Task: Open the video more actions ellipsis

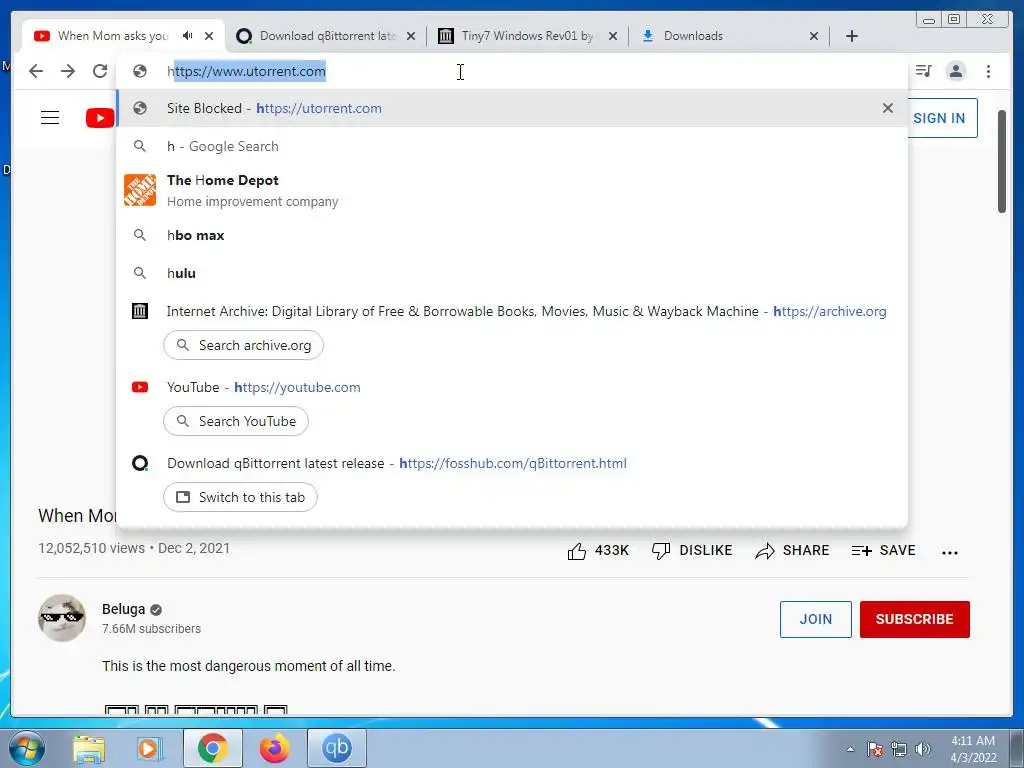Action: pos(950,552)
